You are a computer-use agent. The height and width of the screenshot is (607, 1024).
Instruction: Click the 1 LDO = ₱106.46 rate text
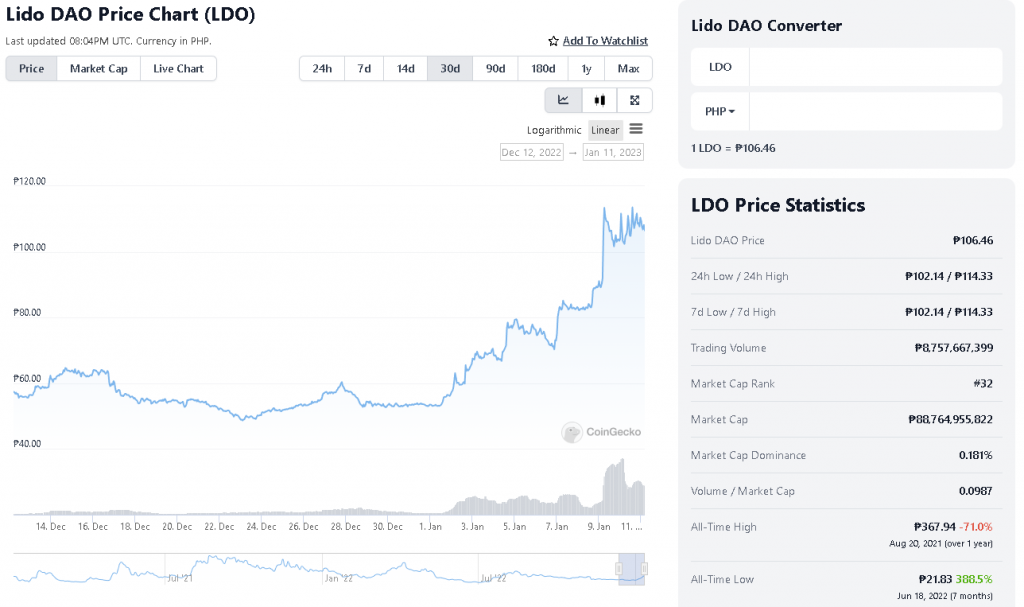[733, 148]
